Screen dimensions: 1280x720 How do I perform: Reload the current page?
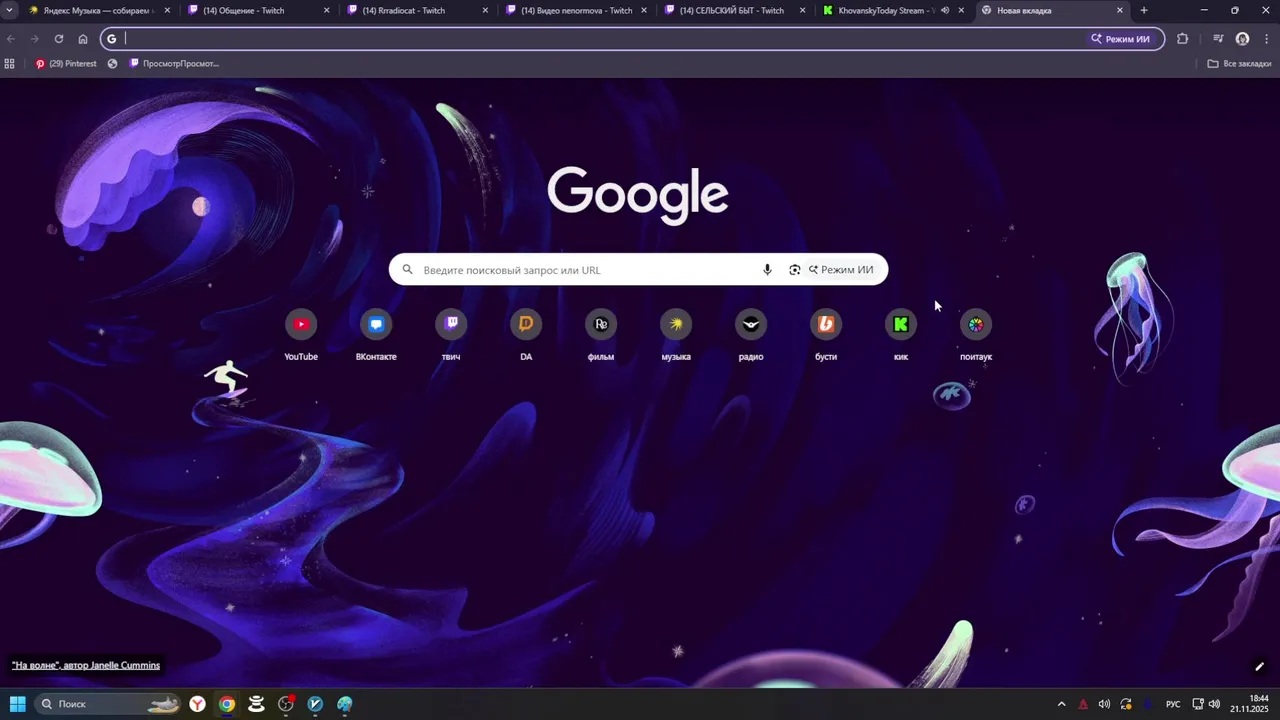59,39
